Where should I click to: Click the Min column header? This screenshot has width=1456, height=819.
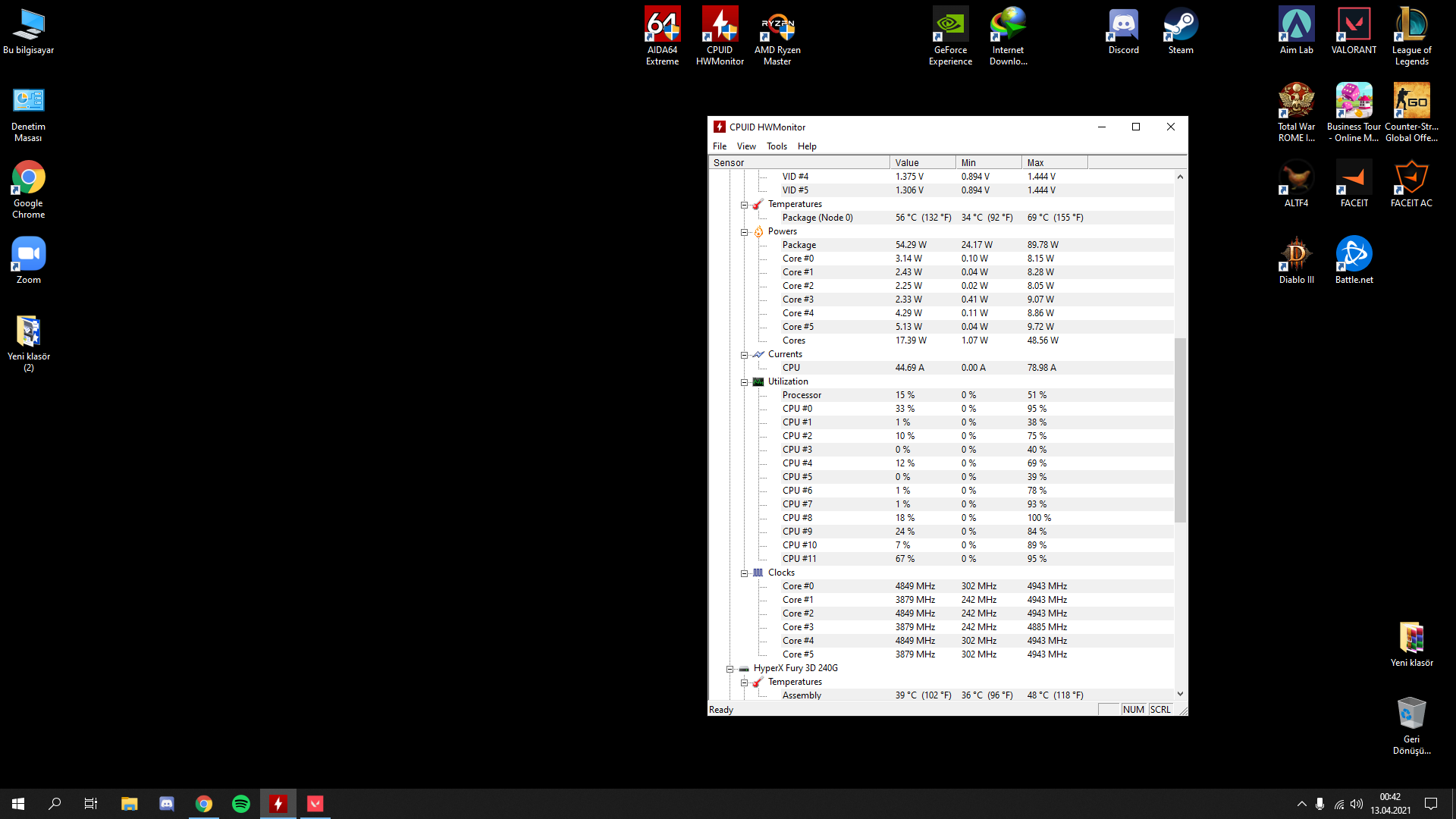989,162
